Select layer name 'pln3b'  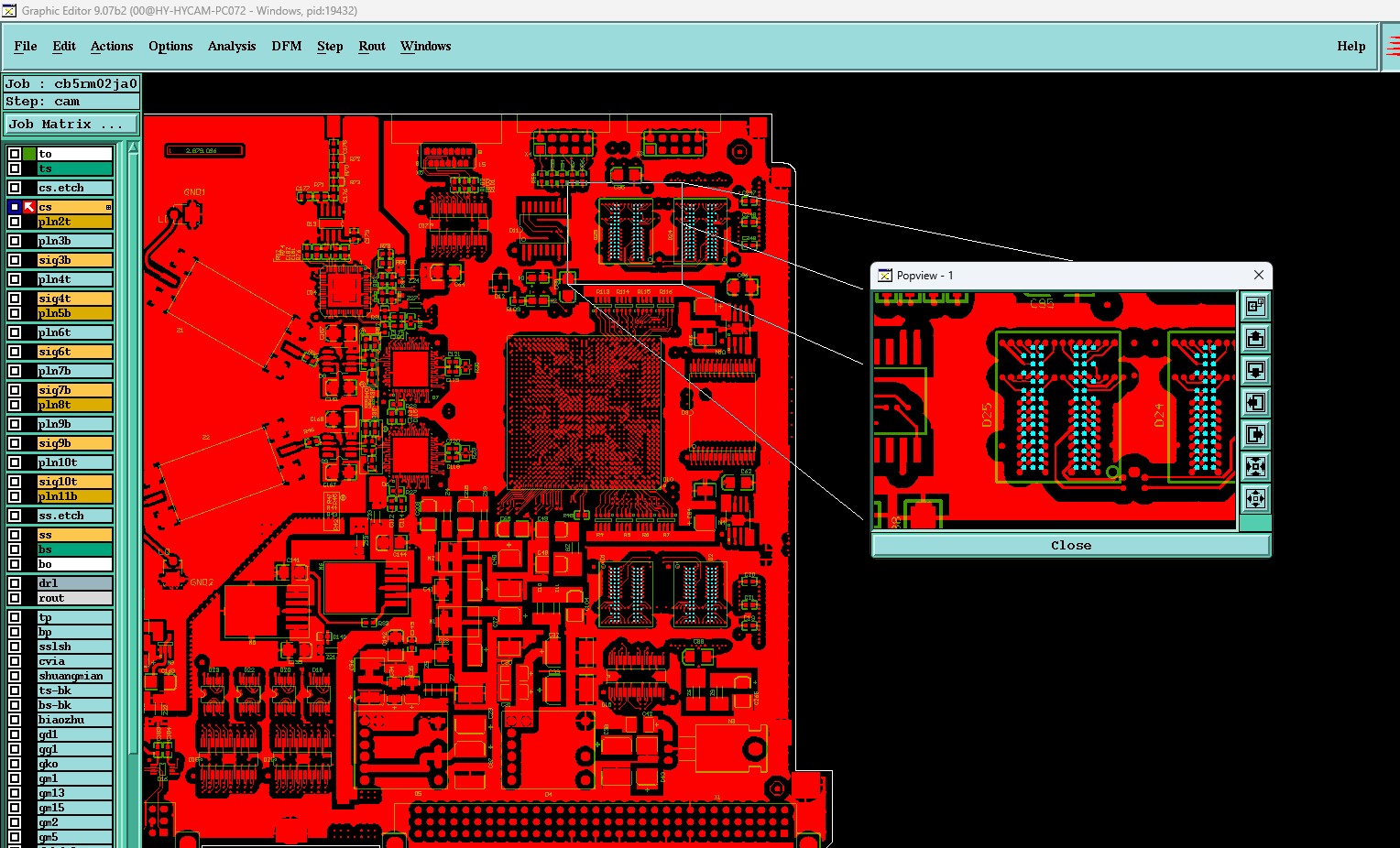coord(75,241)
